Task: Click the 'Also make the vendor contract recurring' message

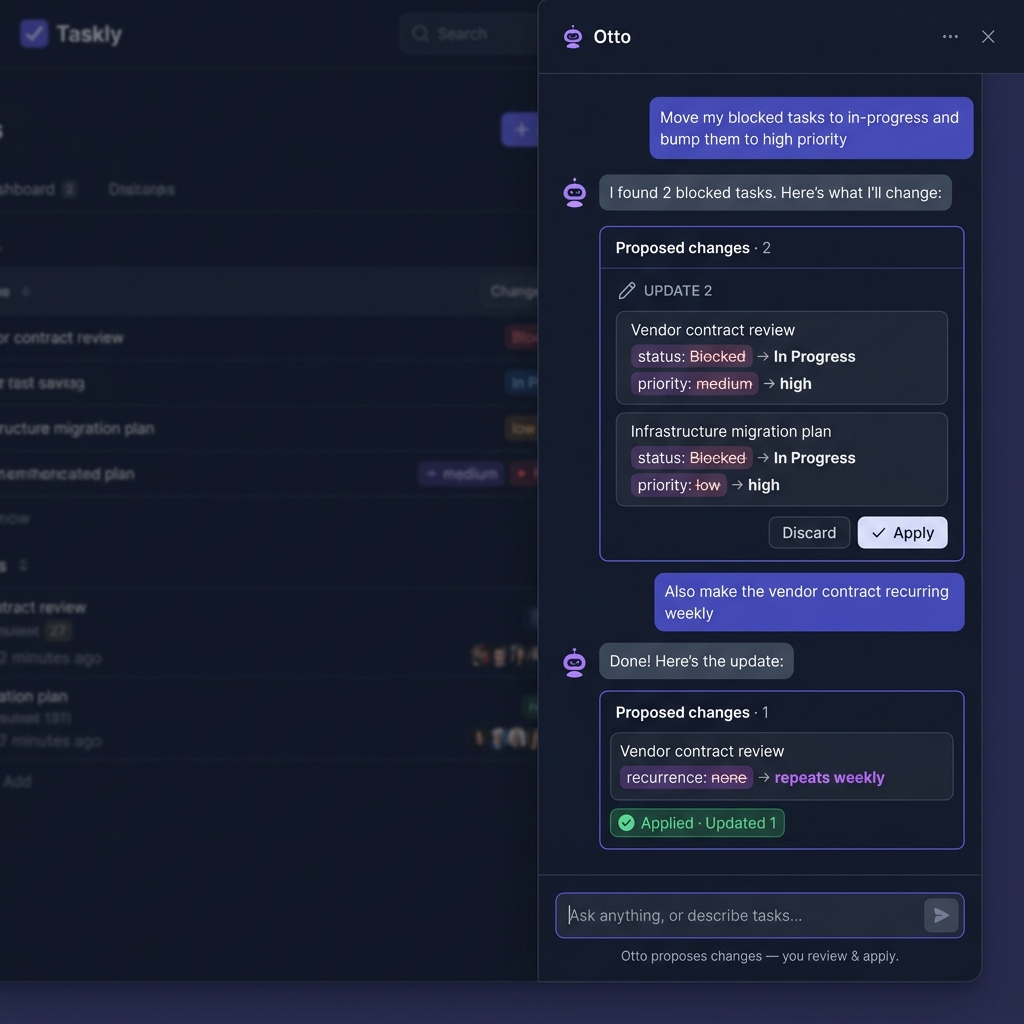Action: coord(808,602)
